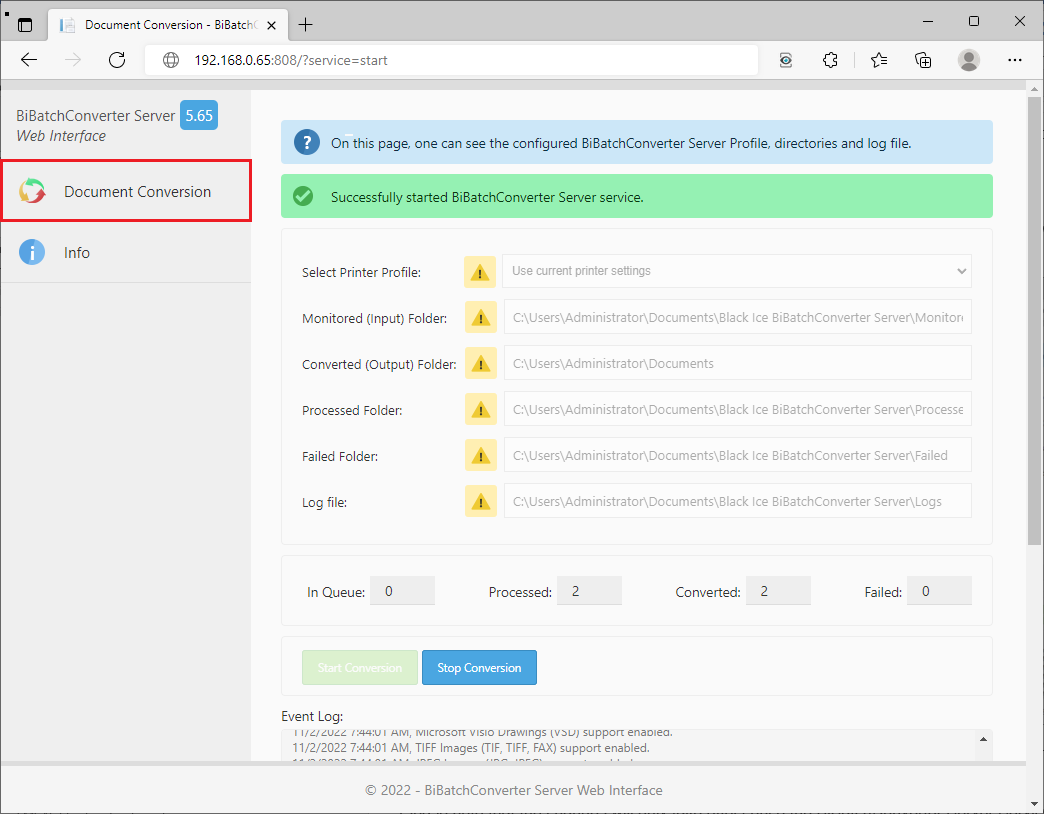The image size is (1044, 814).
Task: Click the blue Info icon in sidebar
Action: 32,253
